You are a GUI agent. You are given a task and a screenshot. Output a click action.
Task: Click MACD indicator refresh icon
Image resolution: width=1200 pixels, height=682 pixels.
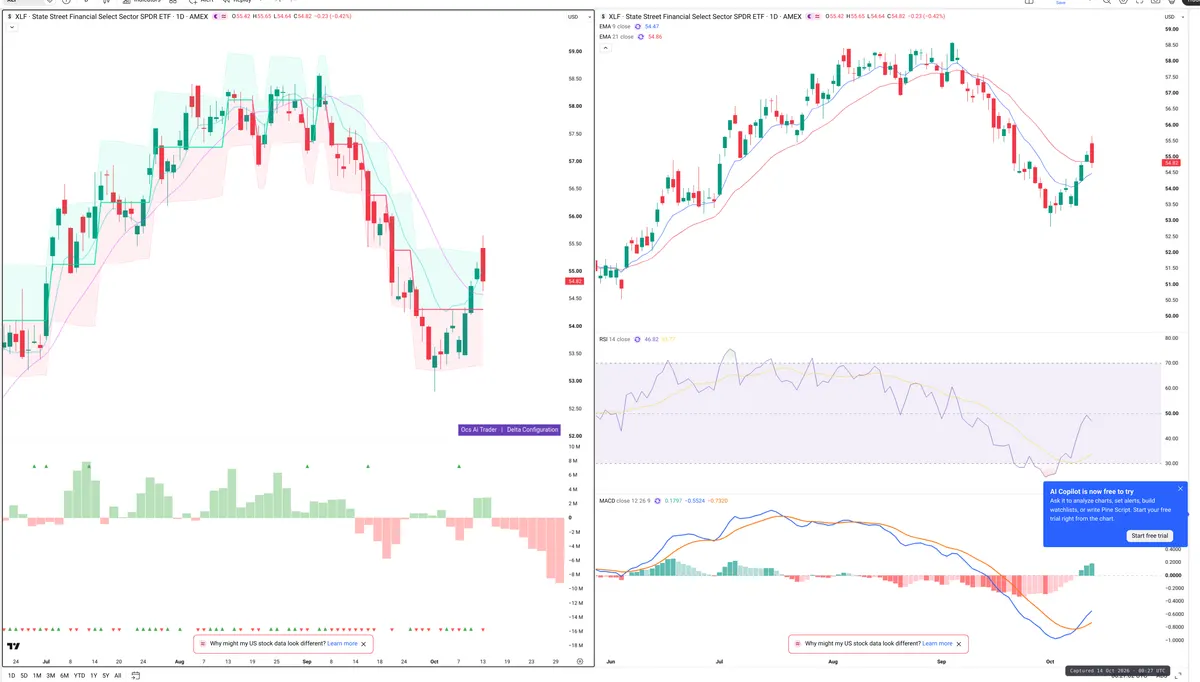(x=657, y=501)
